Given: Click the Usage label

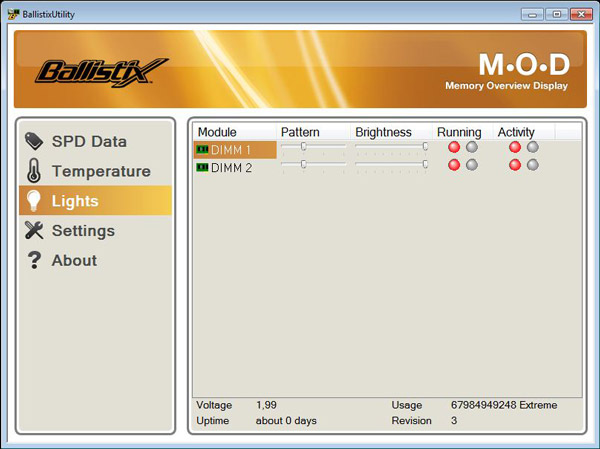Looking at the screenshot, I should [407, 405].
